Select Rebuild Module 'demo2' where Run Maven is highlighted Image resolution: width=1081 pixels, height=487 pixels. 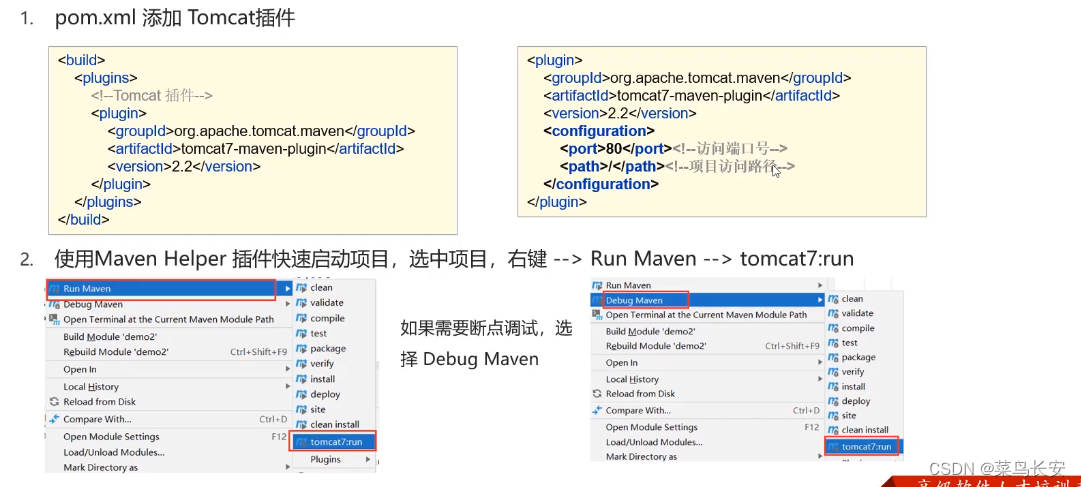116,352
